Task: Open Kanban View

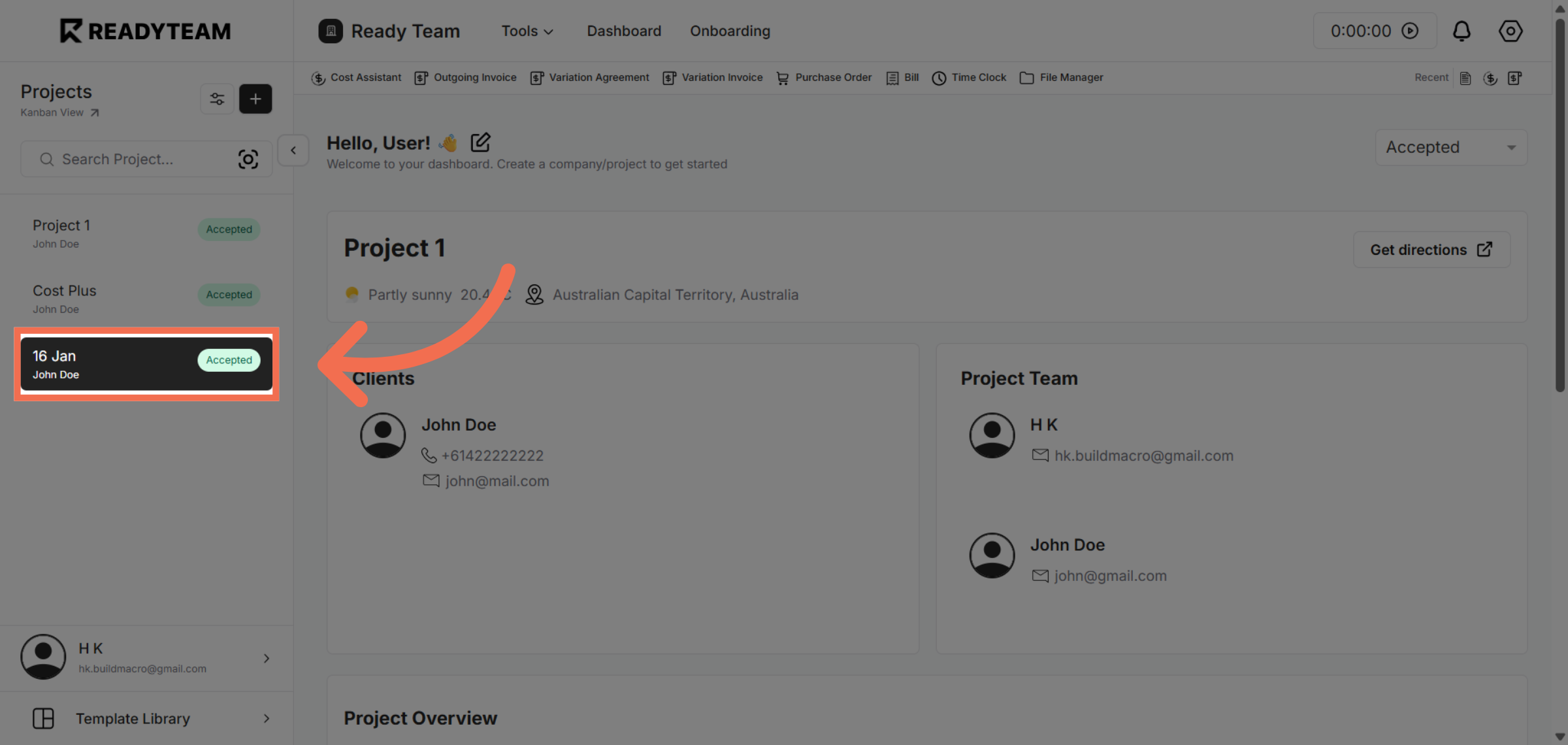Action: pyautogui.click(x=52, y=112)
